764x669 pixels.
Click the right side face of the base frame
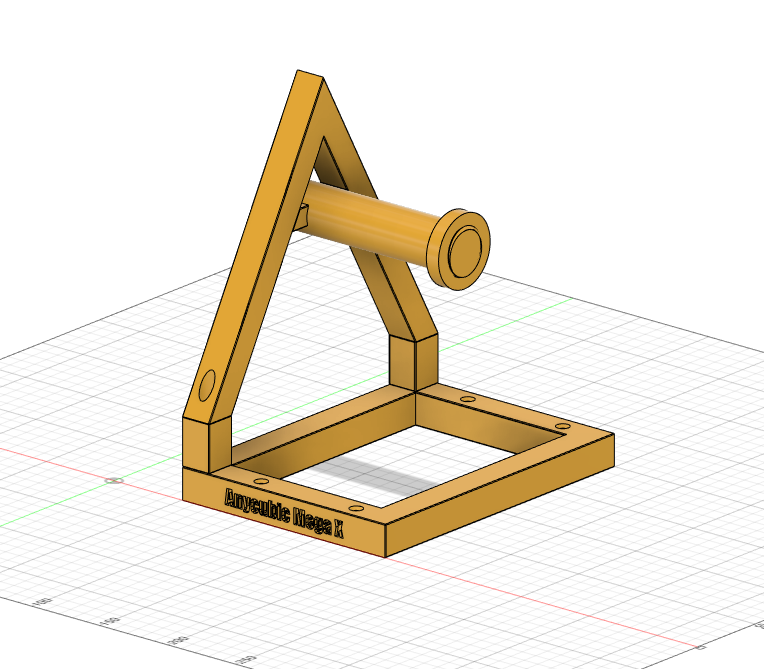coord(499,495)
